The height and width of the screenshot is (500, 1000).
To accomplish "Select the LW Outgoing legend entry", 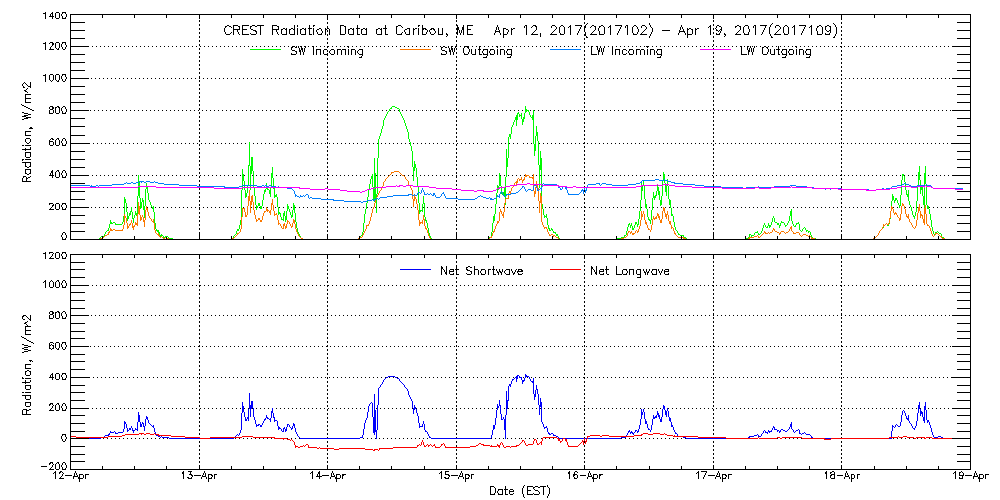I will coord(775,52).
